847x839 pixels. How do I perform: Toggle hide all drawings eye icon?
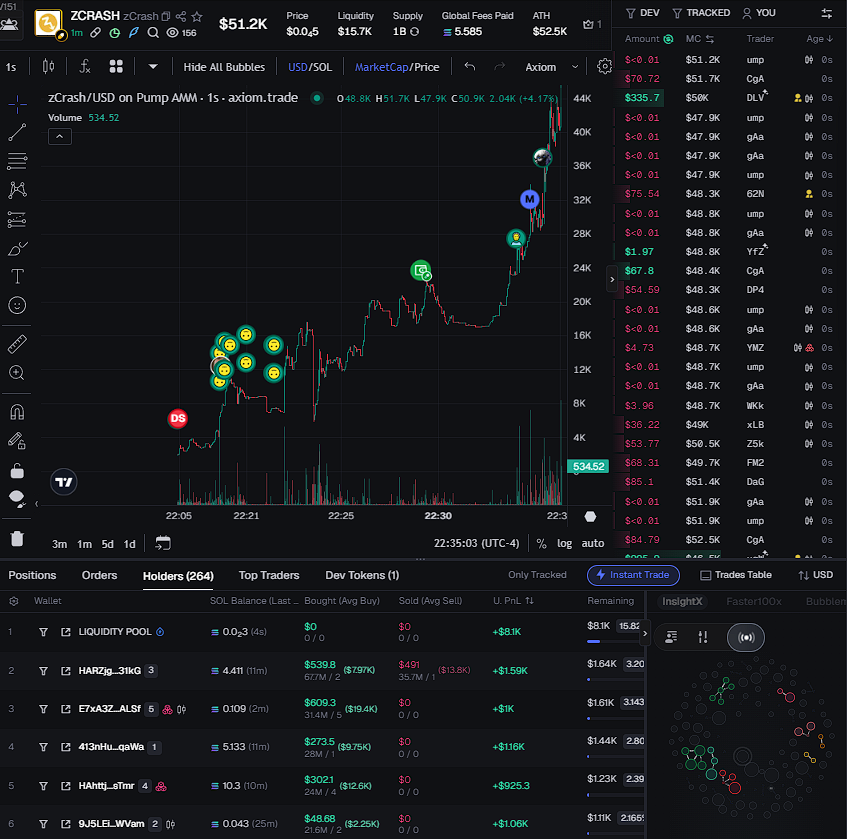point(17,499)
